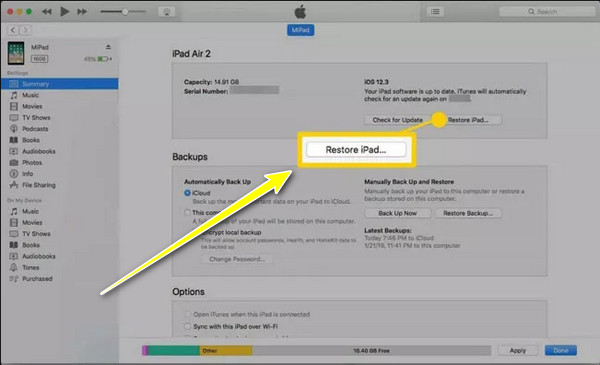Viewport: 600px width, 365px height.
Task: Click Check for Update button
Action: pos(397,120)
